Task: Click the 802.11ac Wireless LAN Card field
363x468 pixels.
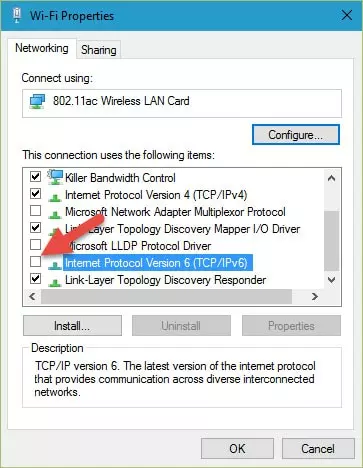Action: 182,103
